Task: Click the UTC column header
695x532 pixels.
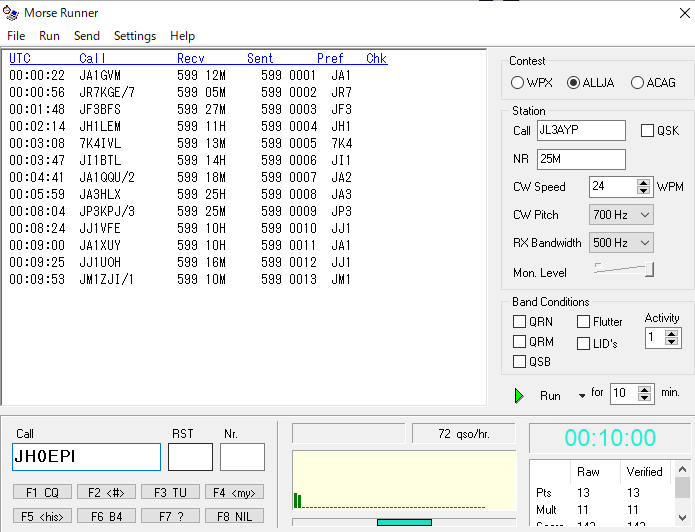Action: (20, 59)
